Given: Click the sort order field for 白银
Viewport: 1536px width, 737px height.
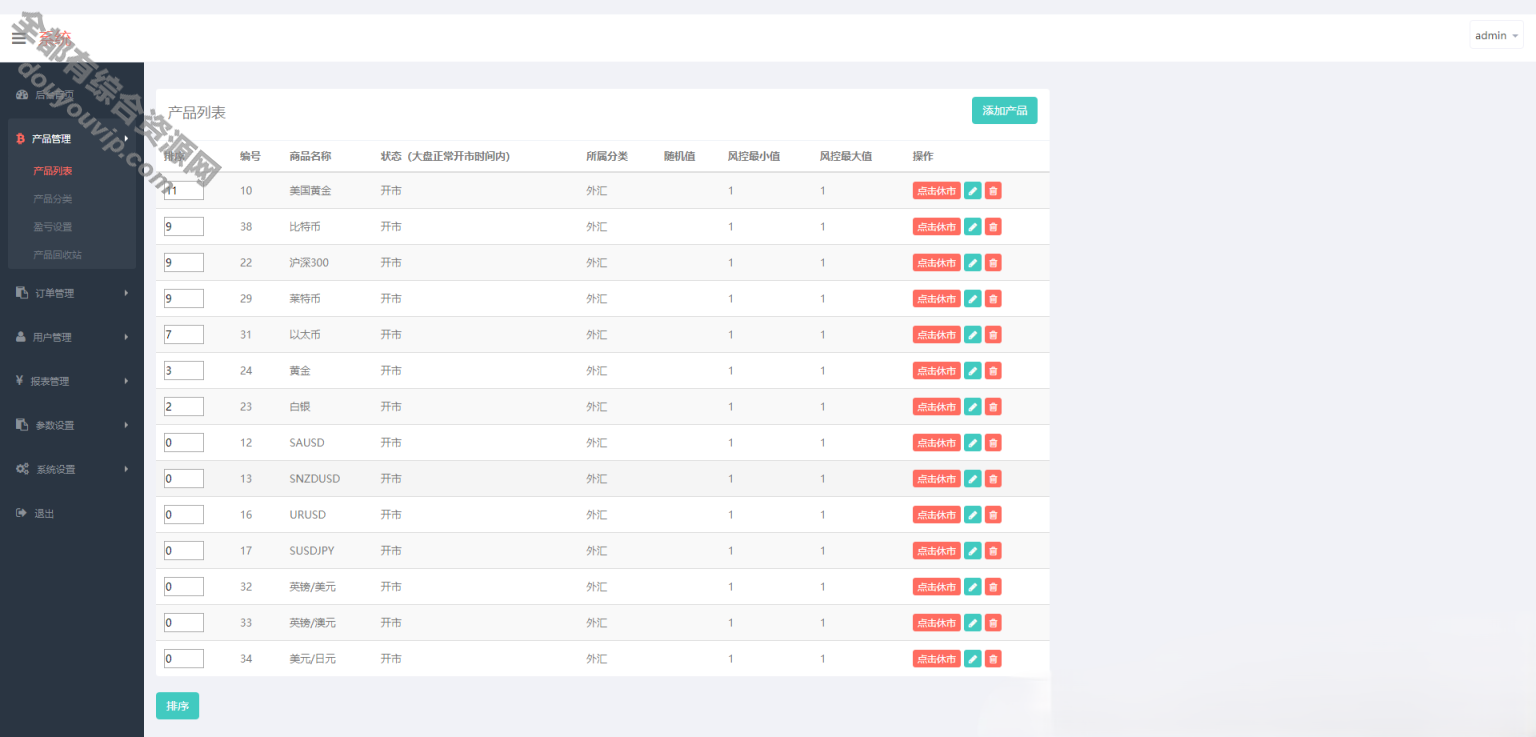Looking at the screenshot, I should [x=184, y=407].
